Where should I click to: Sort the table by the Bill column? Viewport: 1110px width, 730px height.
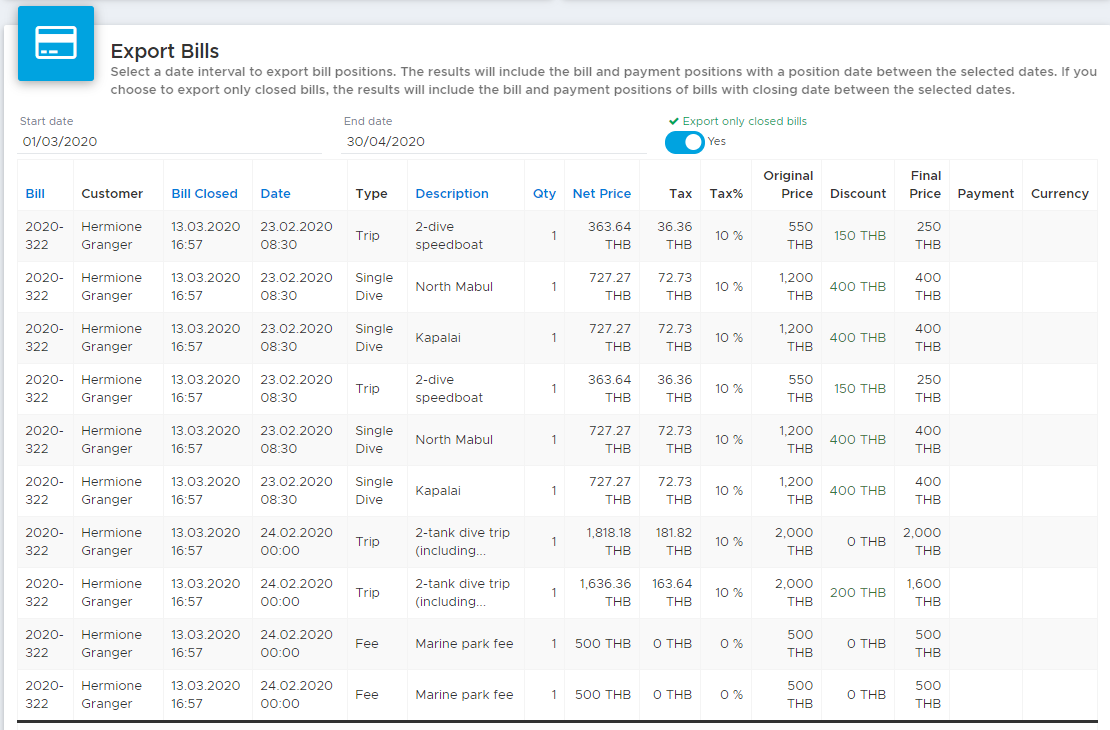pos(35,193)
